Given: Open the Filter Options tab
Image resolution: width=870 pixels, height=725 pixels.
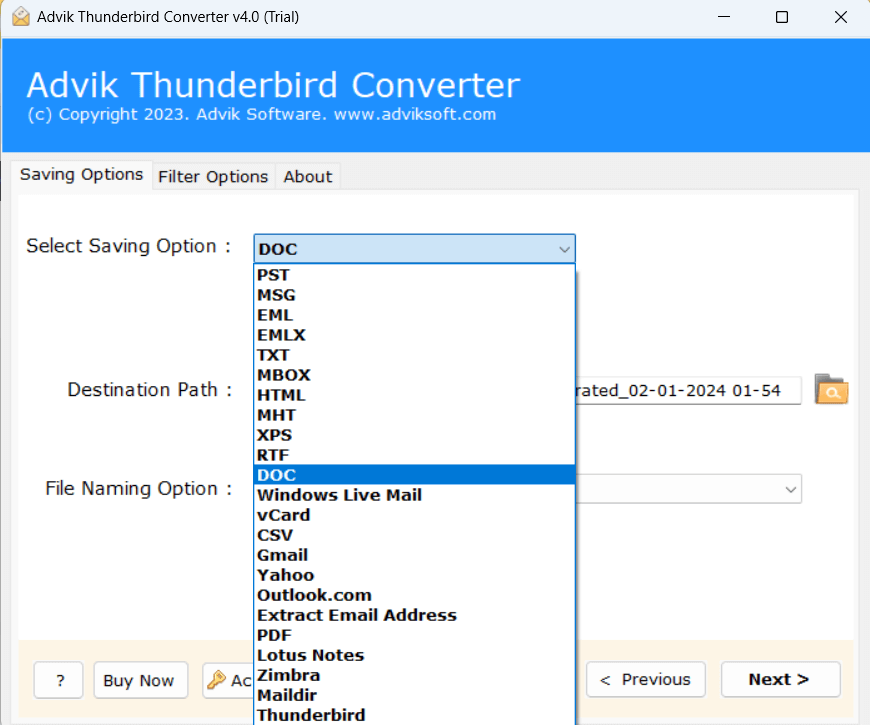Looking at the screenshot, I should click(213, 177).
